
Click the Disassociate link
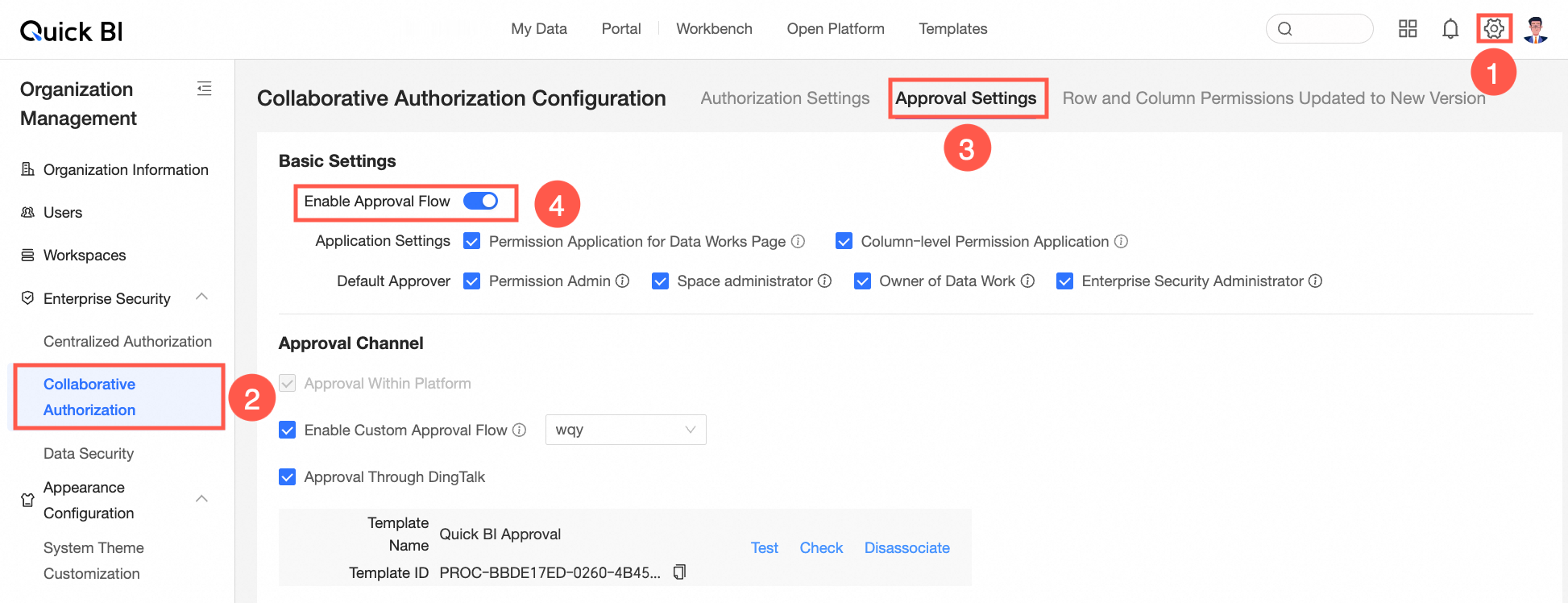(x=906, y=548)
